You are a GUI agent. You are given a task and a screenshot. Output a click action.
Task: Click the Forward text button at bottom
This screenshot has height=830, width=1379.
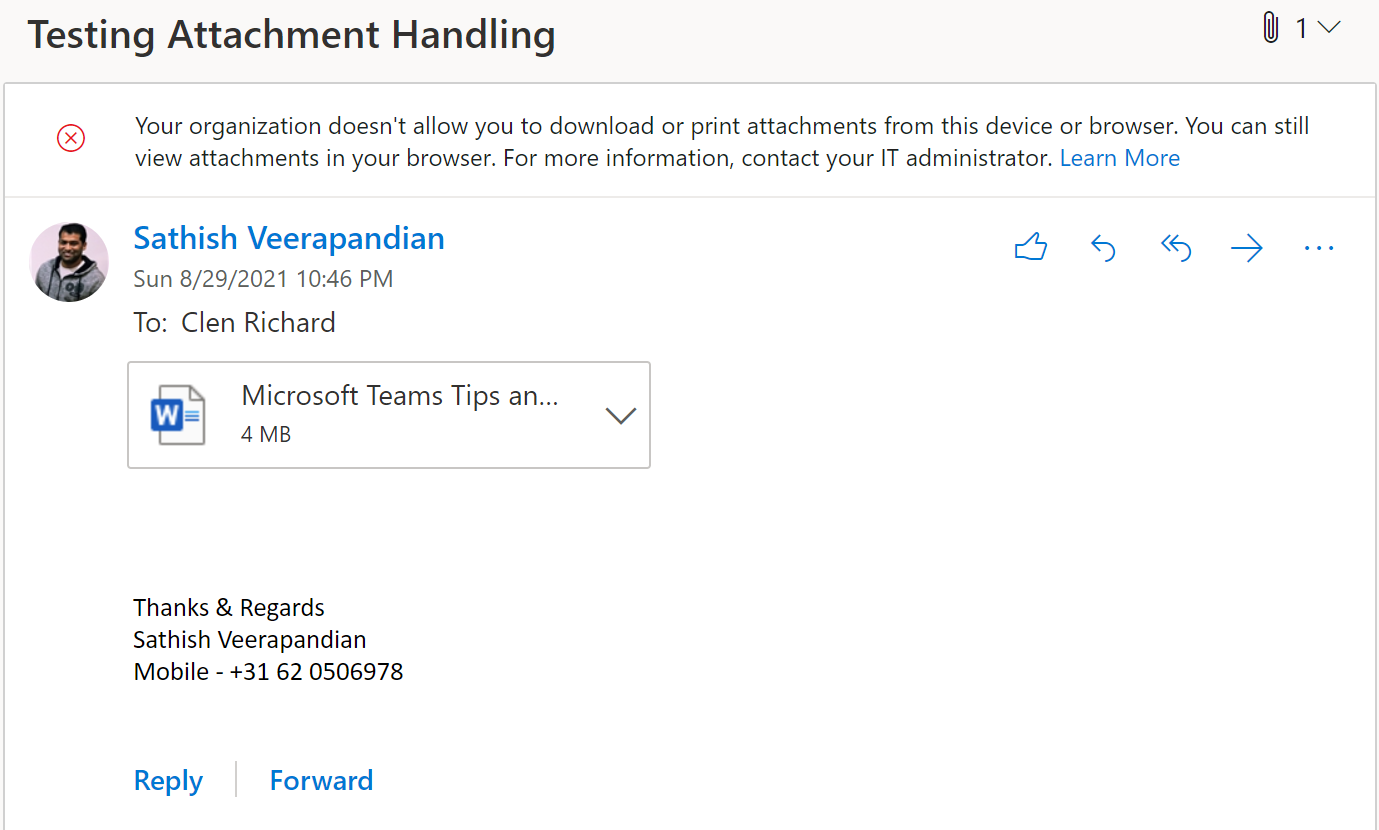click(x=321, y=780)
